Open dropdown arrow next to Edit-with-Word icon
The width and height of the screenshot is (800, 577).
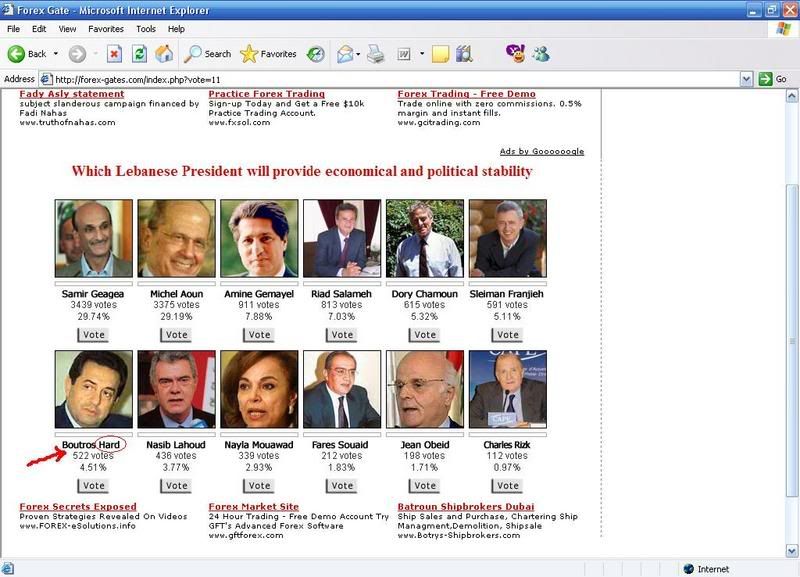coord(422,54)
